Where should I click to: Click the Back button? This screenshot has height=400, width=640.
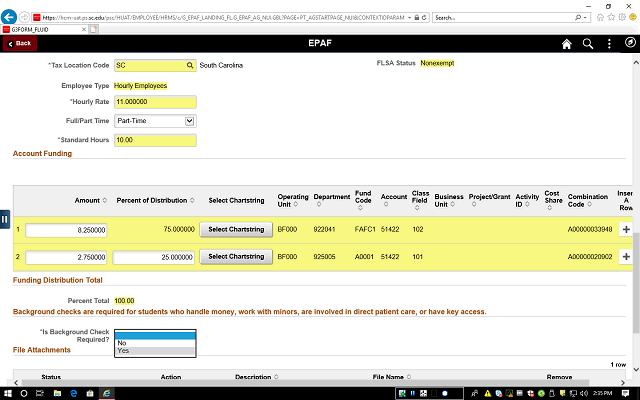point(20,43)
